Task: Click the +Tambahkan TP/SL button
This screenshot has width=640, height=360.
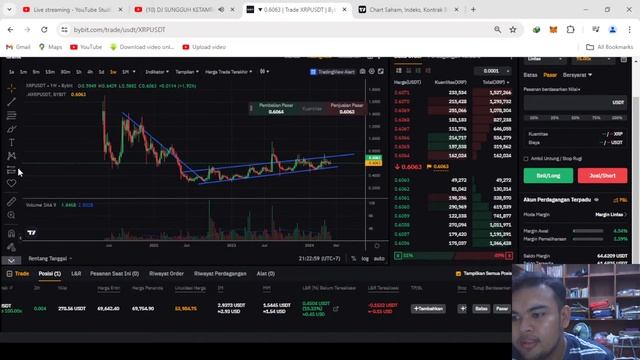Action: [428, 309]
